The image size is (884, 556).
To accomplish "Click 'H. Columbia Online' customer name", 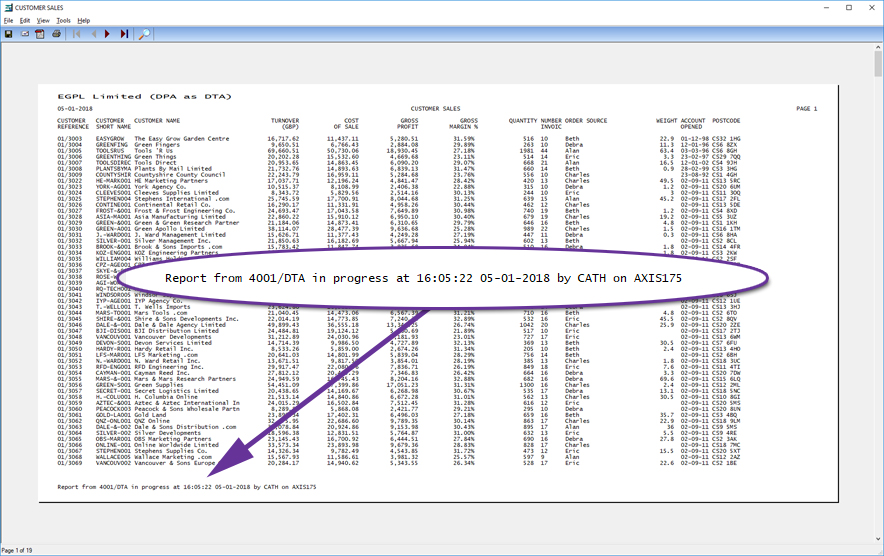I will pos(166,397).
